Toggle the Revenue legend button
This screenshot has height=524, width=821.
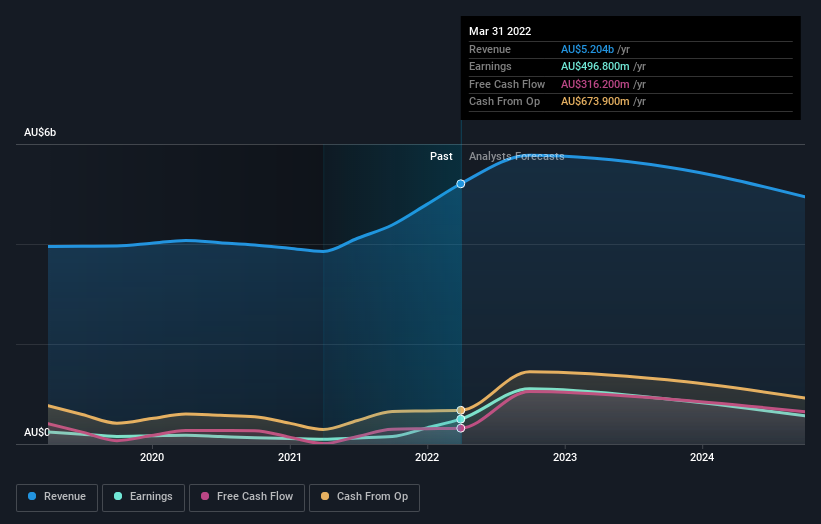click(57, 497)
